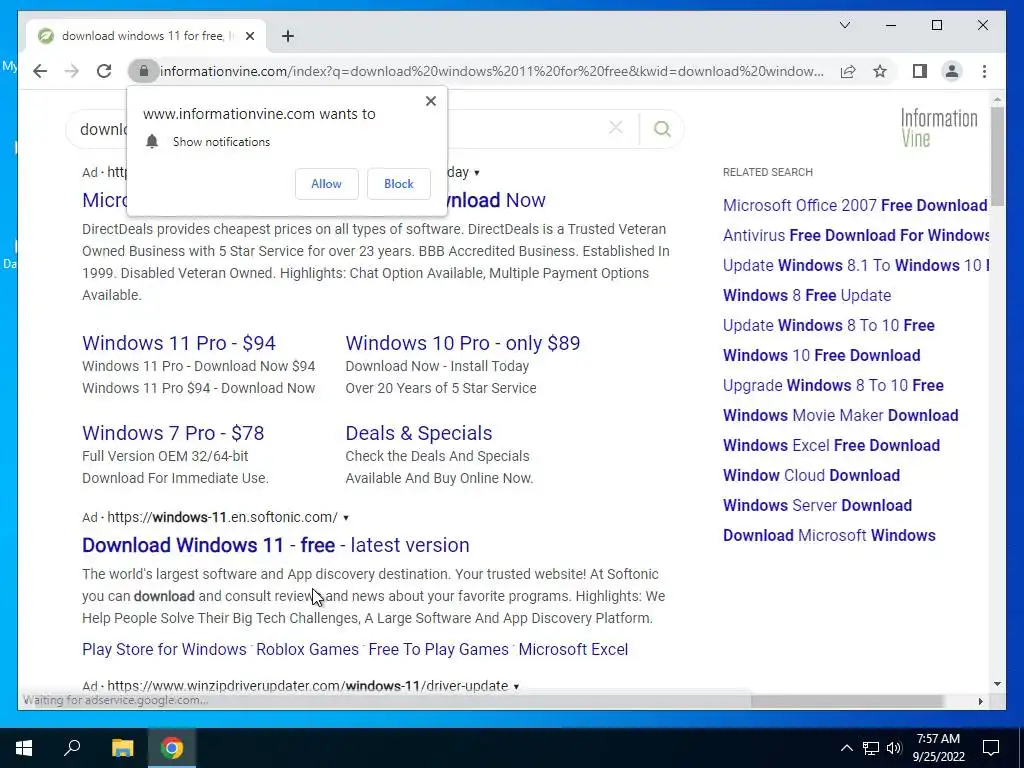Open the Windows Start menu
1024x768 pixels.
click(x=24, y=748)
